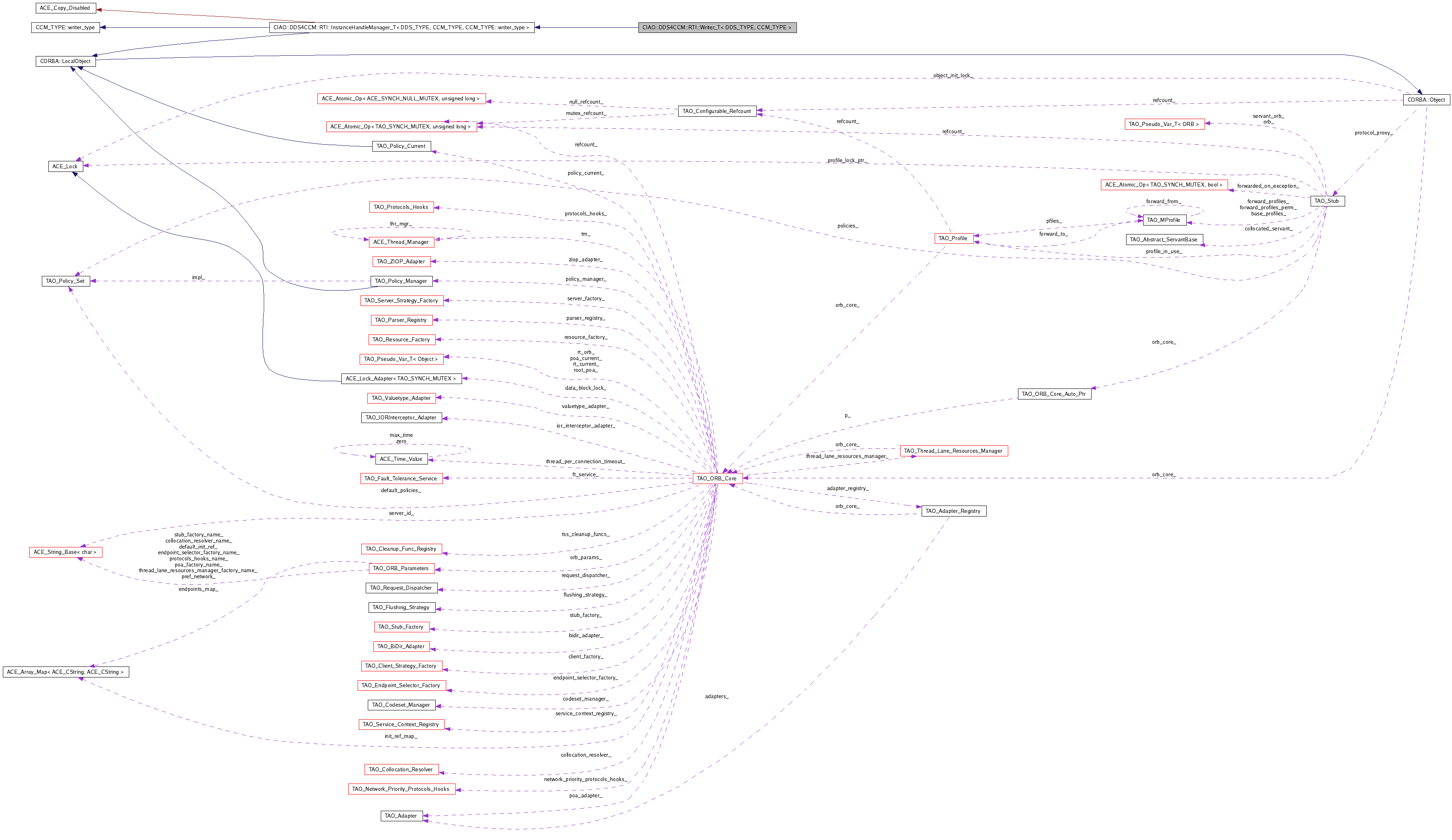Screen dimensions: 1452x840
Task: Open the TAO_ORB_Core node
Action: 717,479
